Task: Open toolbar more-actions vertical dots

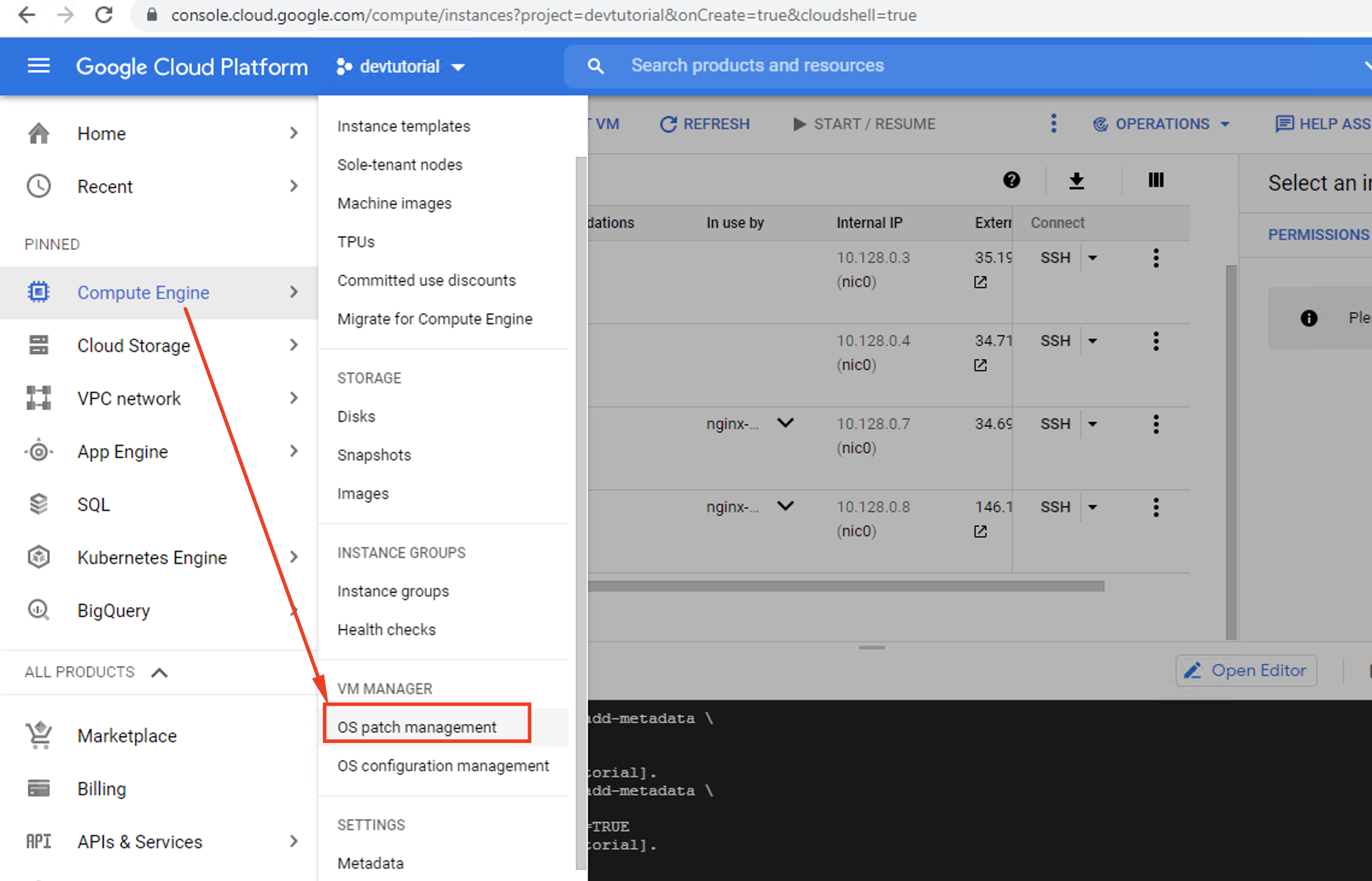Action: pyautogui.click(x=1053, y=124)
